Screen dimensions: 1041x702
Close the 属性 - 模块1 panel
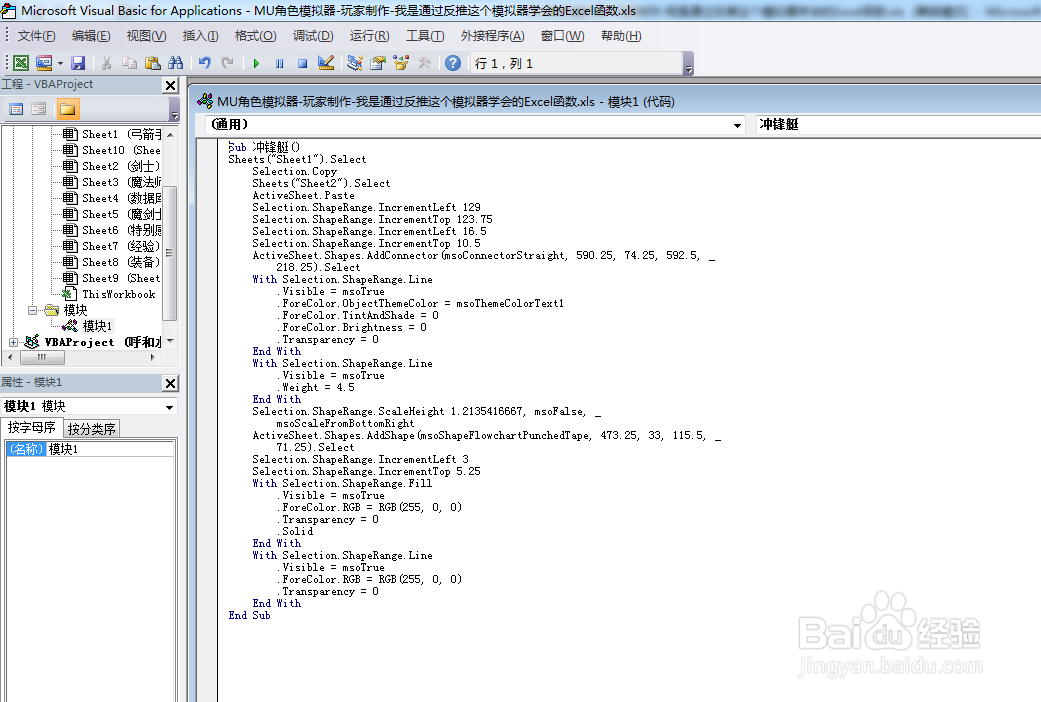[x=171, y=383]
